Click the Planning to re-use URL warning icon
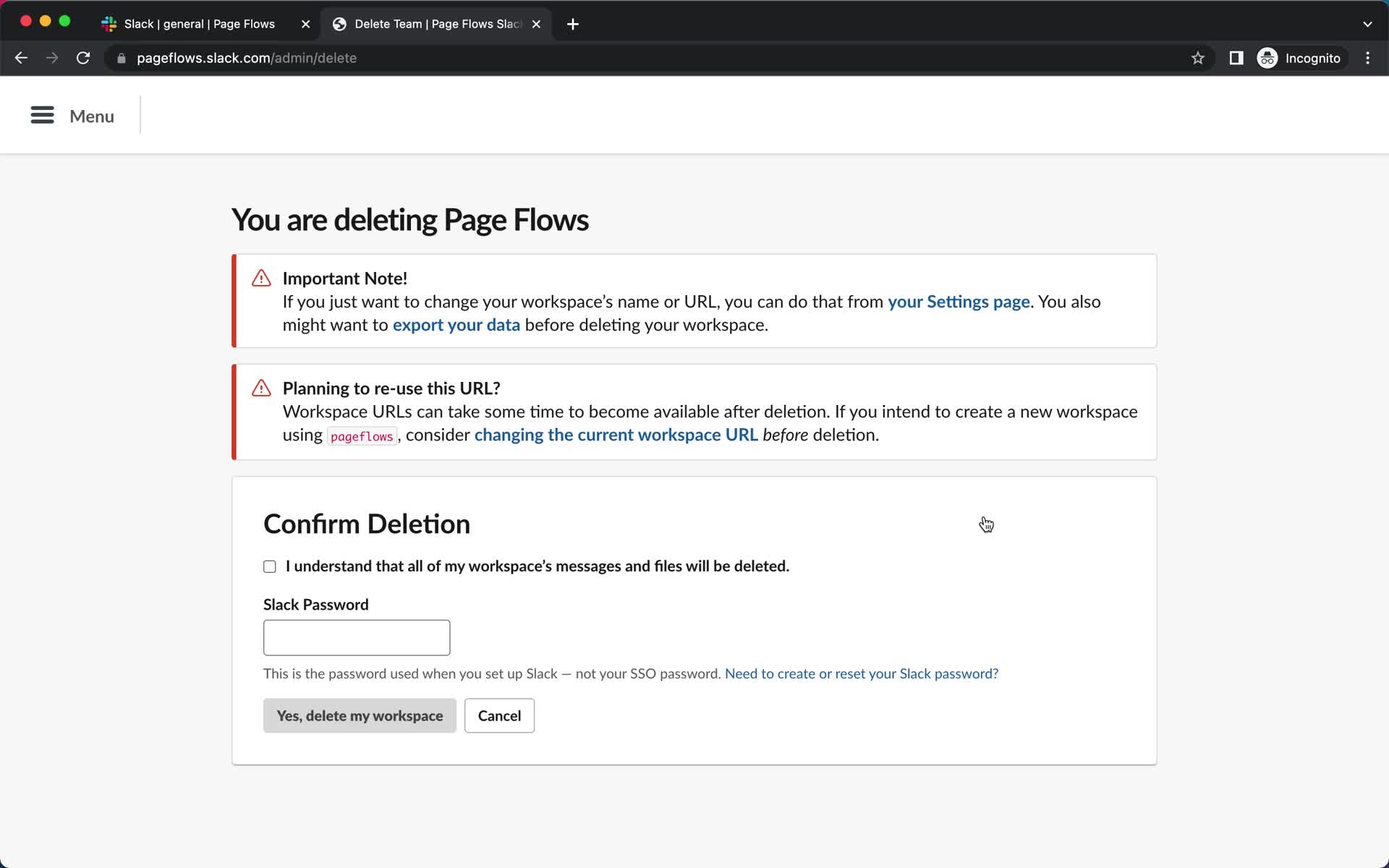The width and height of the screenshot is (1389, 868). (x=261, y=388)
